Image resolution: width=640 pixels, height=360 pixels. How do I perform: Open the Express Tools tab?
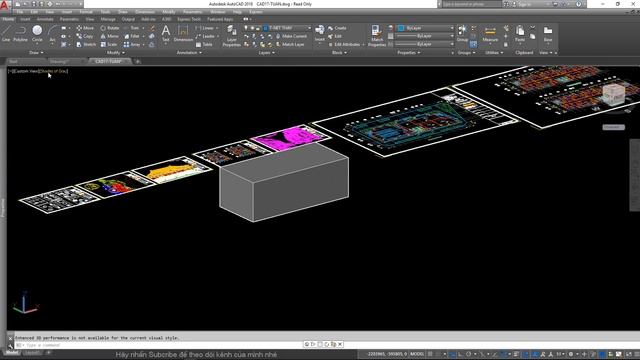(x=189, y=19)
